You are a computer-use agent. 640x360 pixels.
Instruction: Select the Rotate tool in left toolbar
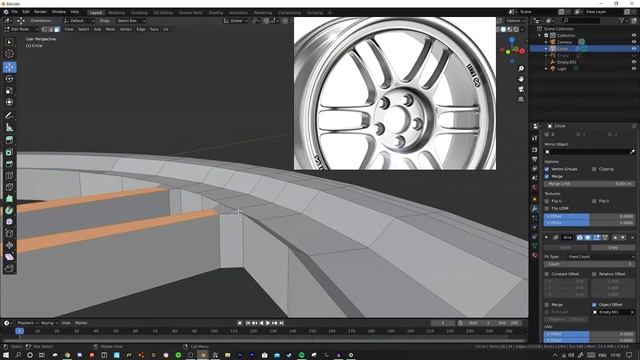click(9, 79)
